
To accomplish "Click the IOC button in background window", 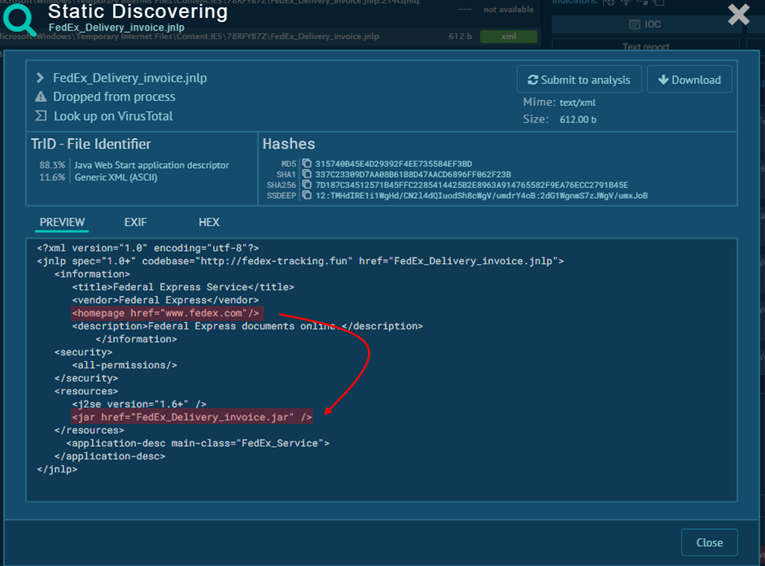I will click(645, 24).
